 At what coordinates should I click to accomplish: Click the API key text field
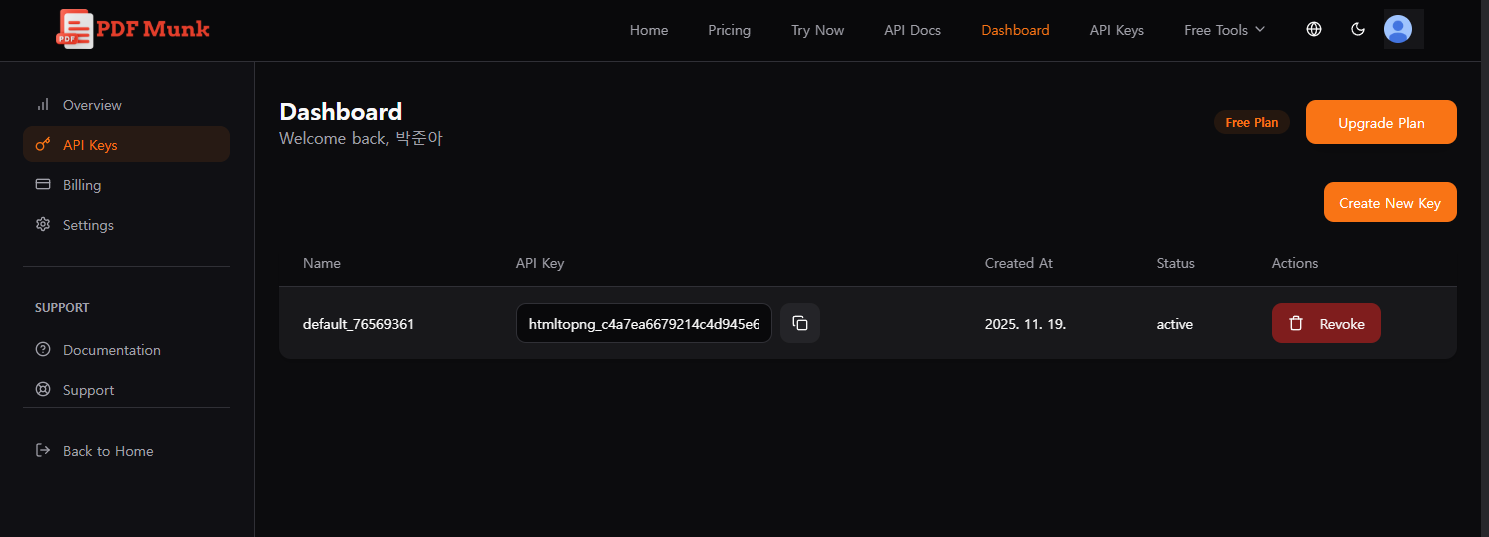[643, 323]
